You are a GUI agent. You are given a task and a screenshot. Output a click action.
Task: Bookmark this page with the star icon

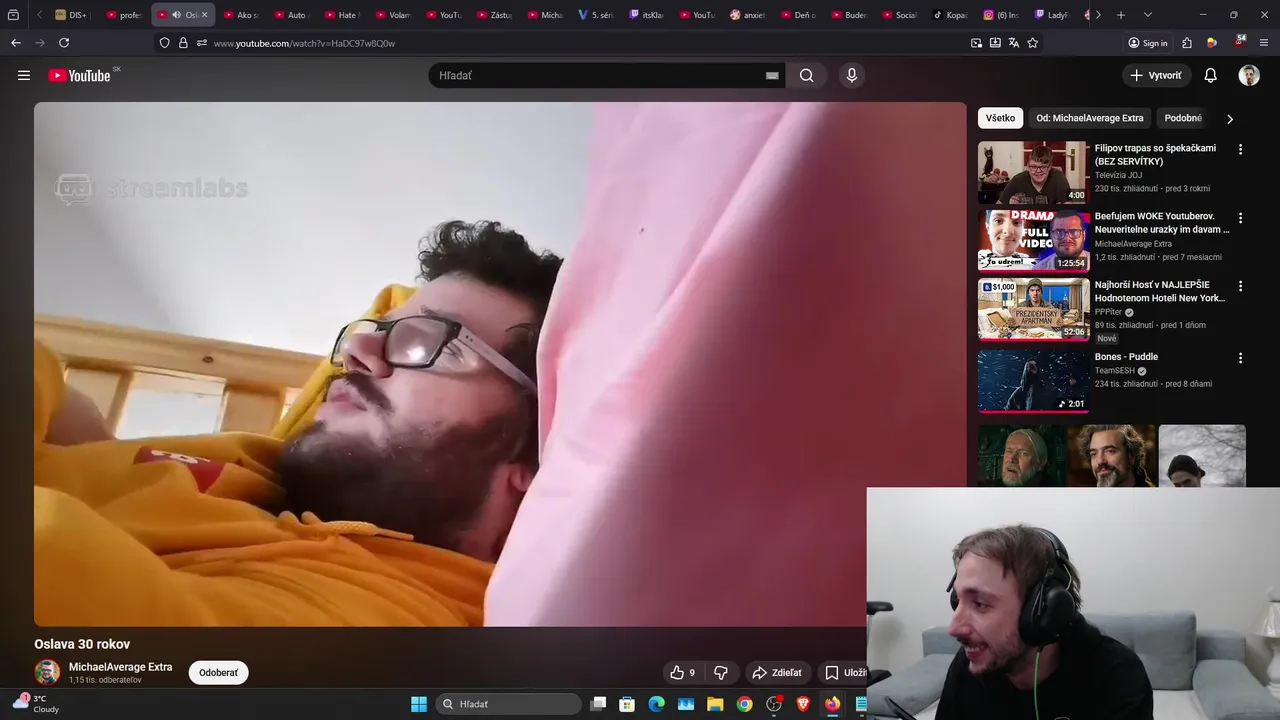pos(1032,43)
